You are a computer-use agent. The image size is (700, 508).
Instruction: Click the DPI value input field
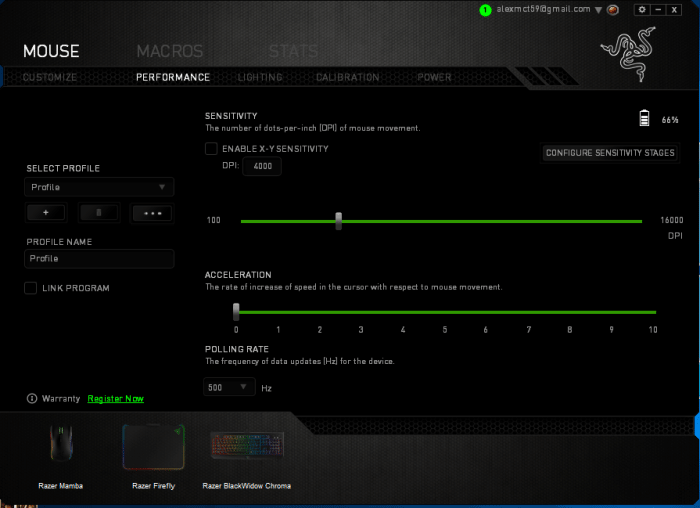click(x=262, y=166)
